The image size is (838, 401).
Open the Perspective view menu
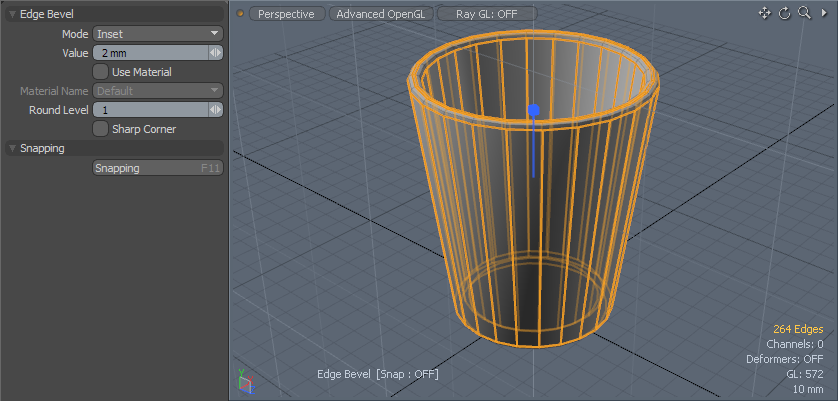286,14
